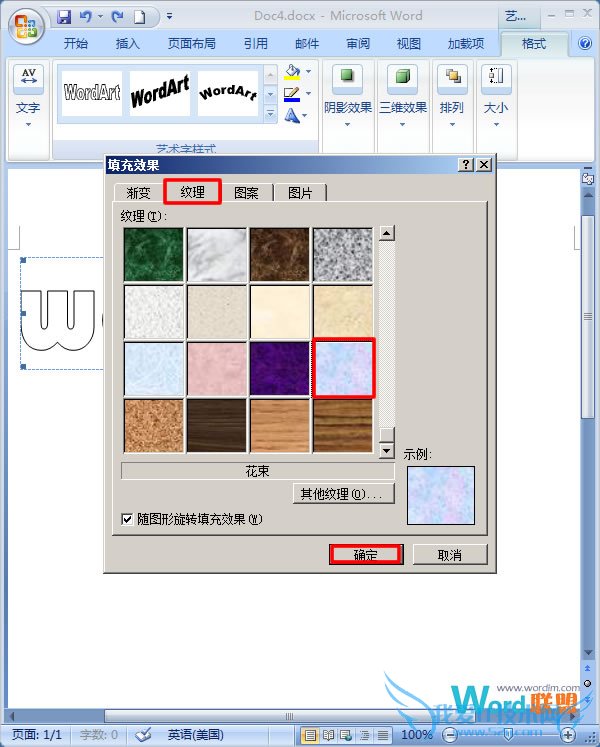Open the 审阅 ribbon tab
Viewport: 600px width, 747px height.
coord(358,44)
